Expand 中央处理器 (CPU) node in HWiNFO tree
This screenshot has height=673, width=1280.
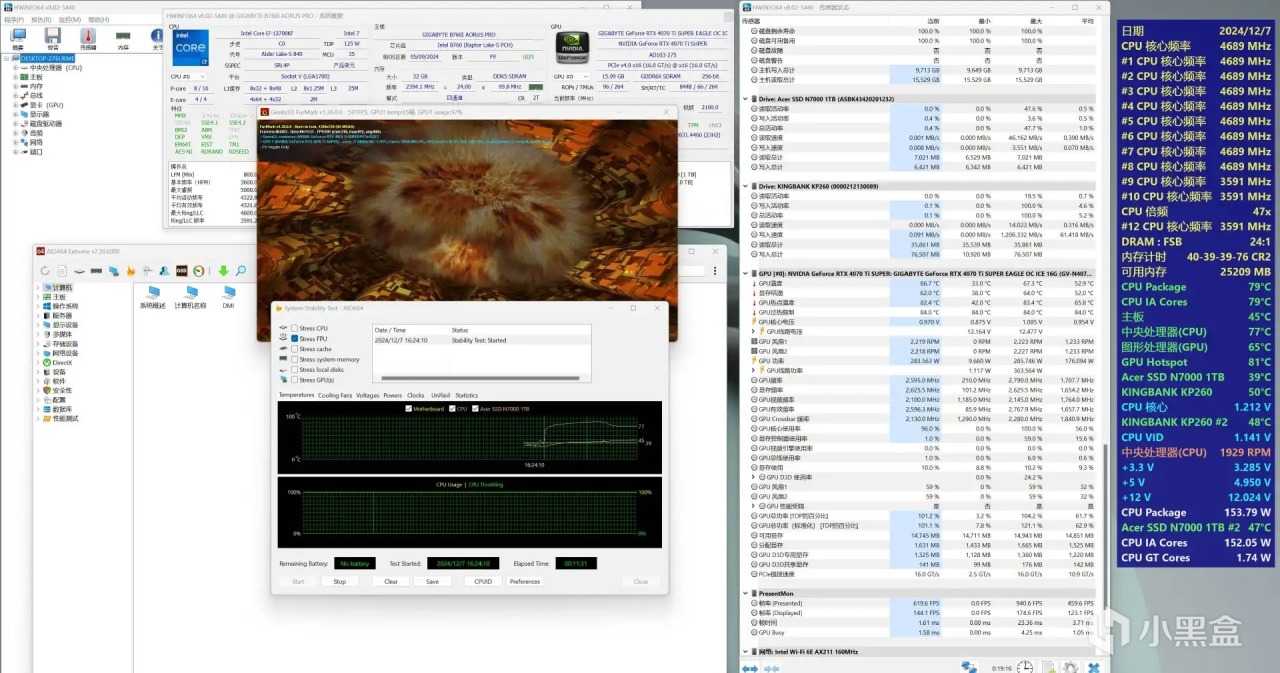click(16, 68)
